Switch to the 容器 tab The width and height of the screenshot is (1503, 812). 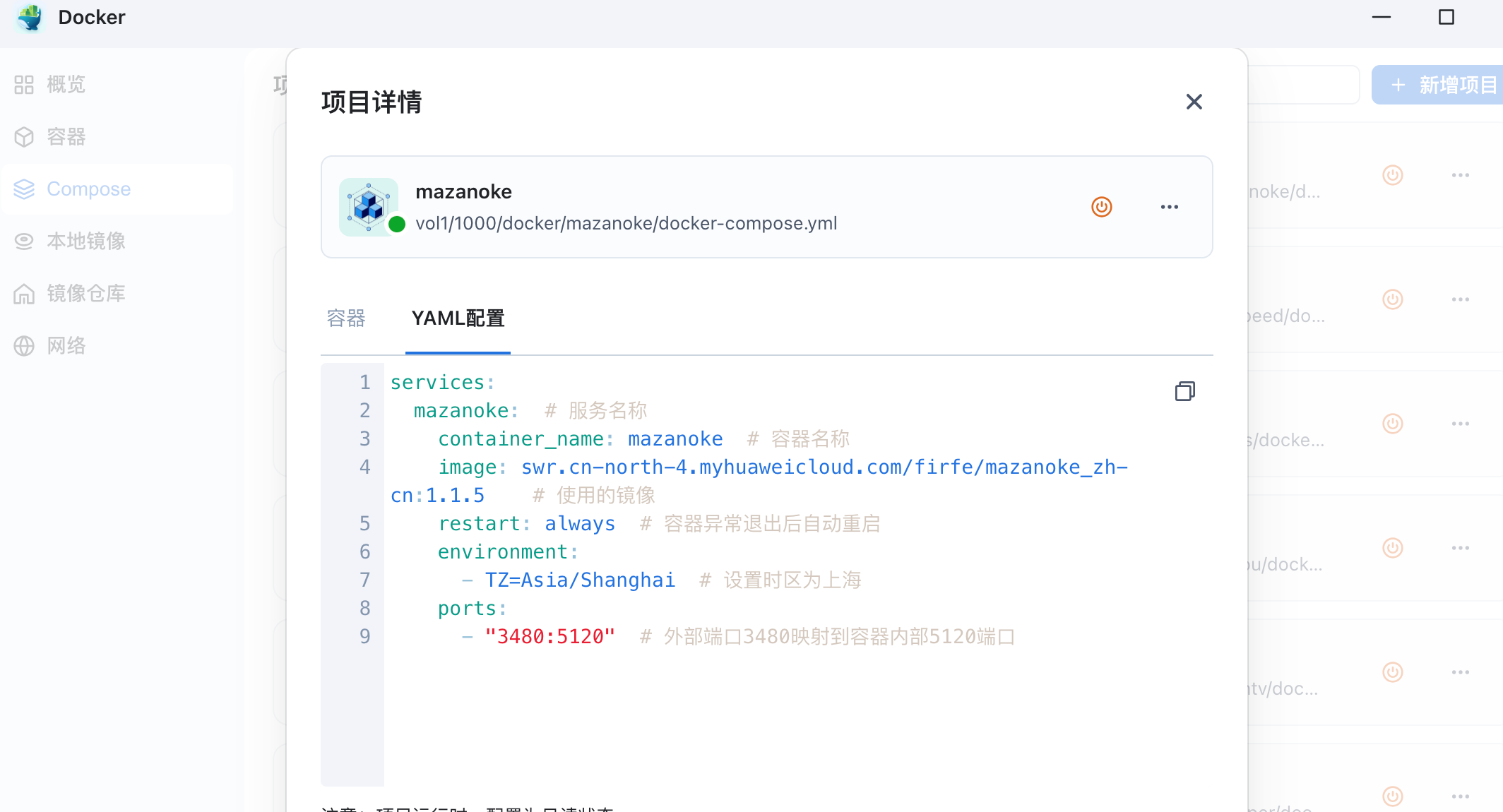coord(346,318)
